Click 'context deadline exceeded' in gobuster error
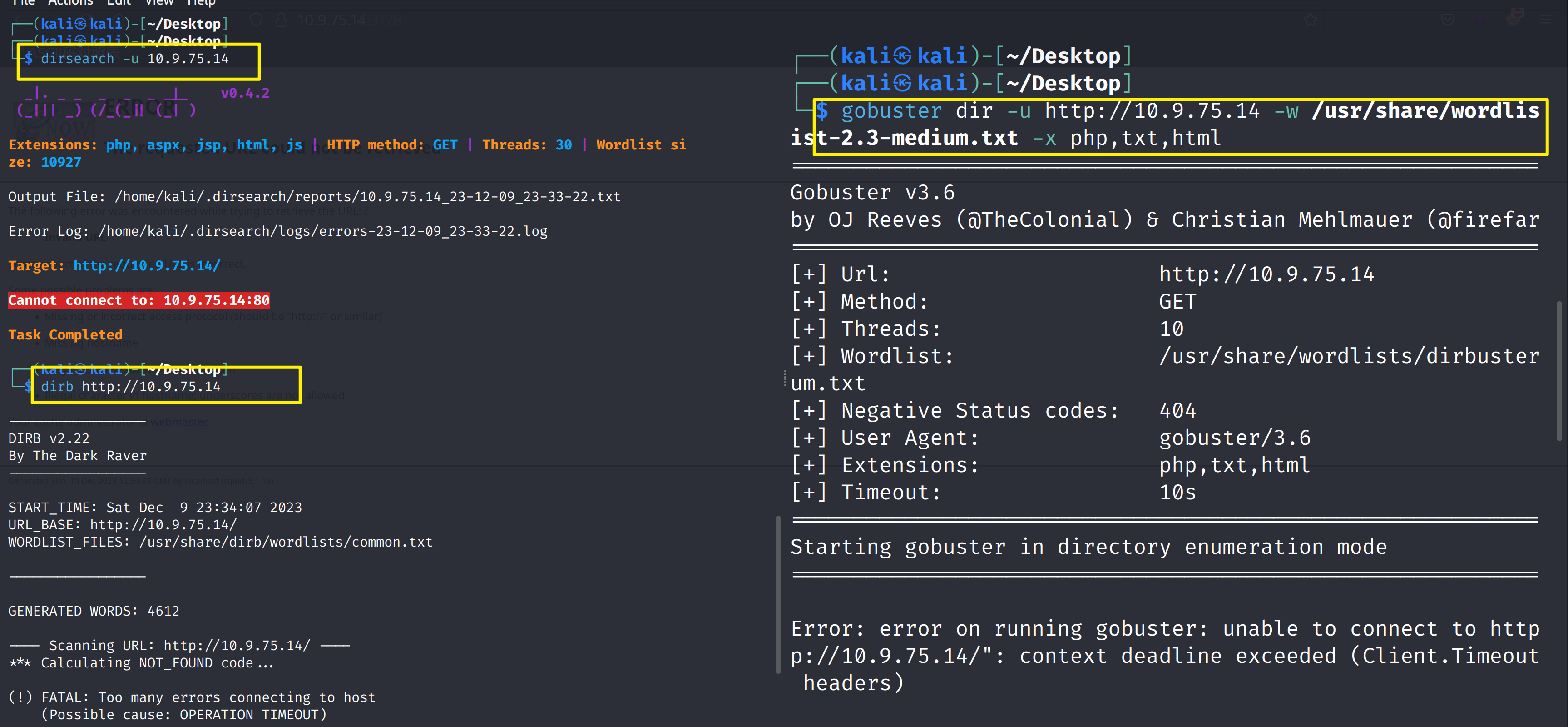 pos(1177,657)
